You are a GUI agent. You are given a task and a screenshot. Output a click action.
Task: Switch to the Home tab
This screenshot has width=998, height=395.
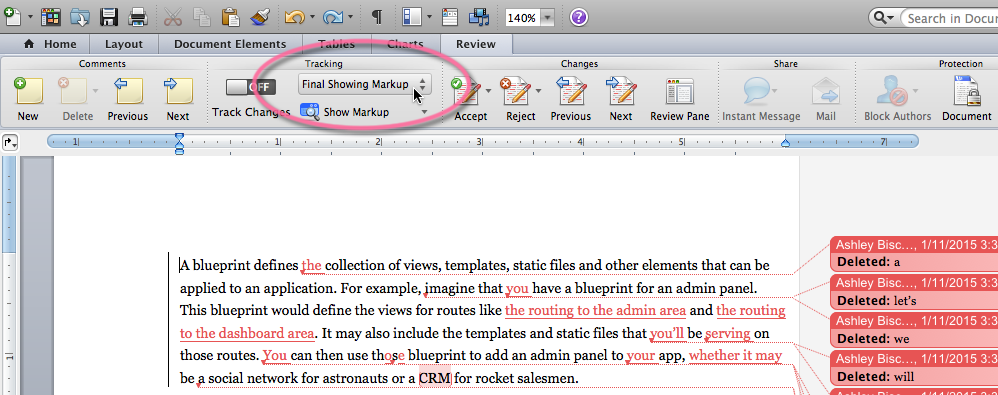coord(50,44)
